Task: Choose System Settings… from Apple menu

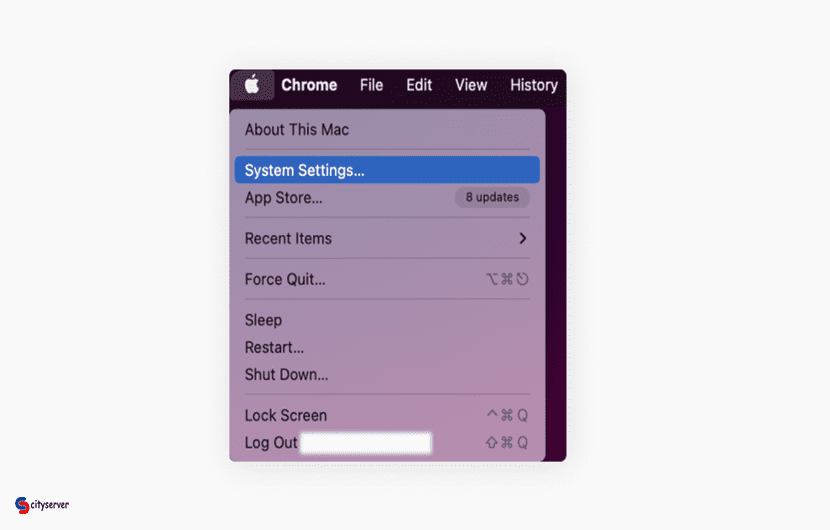Action: 387,170
